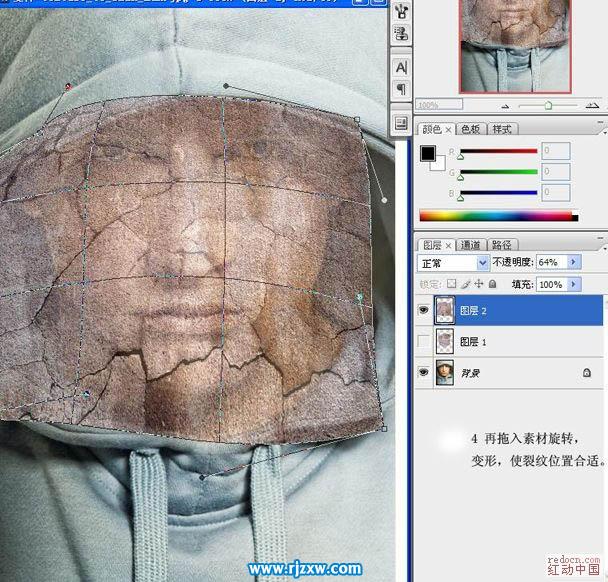Select the 图层 2 layer row
This screenshot has width=608, height=582.
(x=509, y=310)
